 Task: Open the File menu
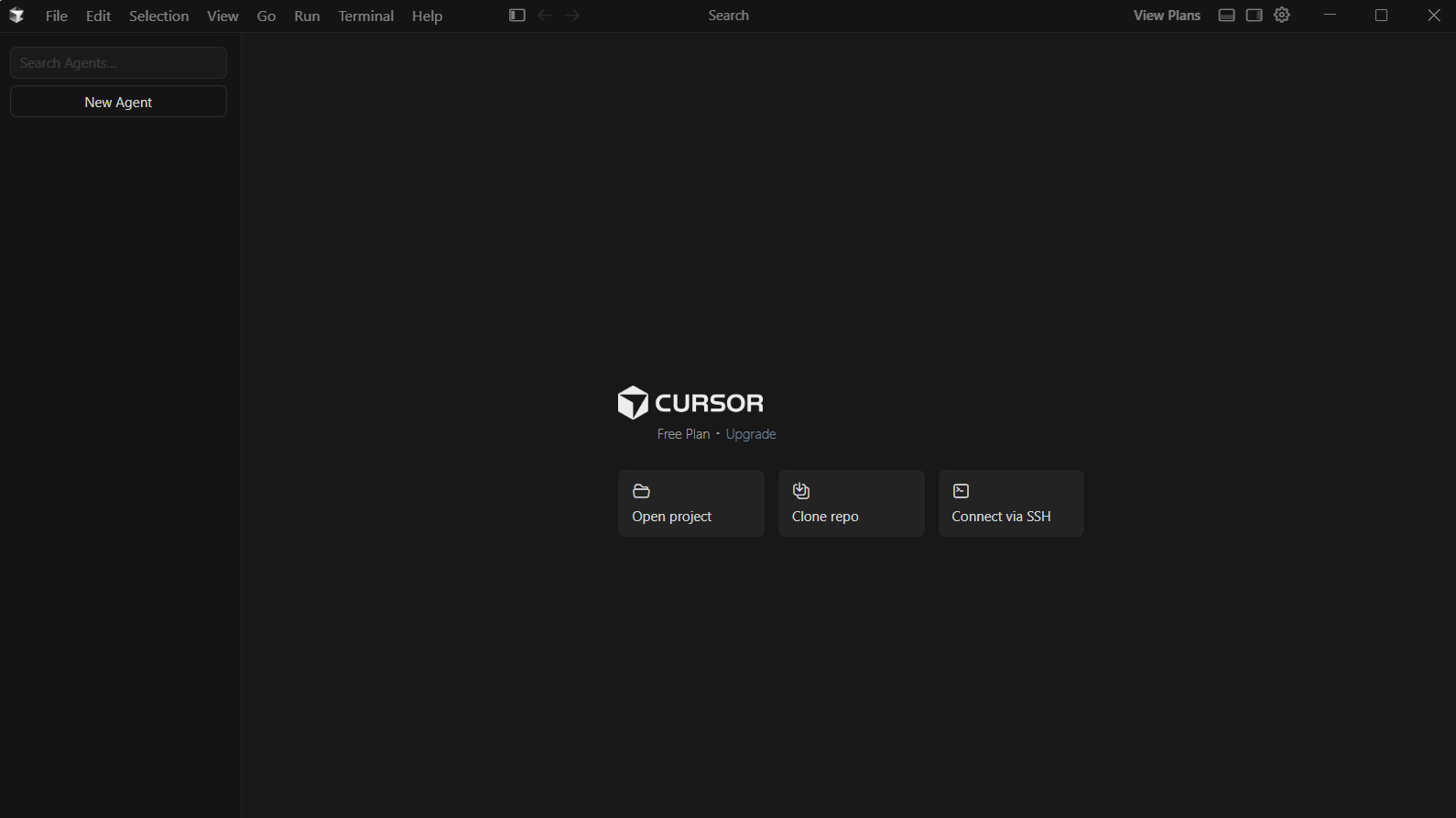(57, 16)
